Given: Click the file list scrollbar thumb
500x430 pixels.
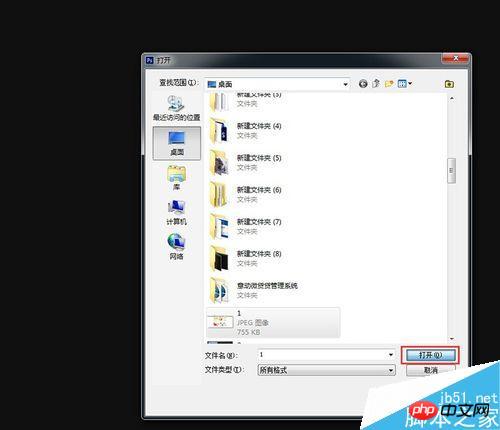Looking at the screenshot, I should 451,171.
